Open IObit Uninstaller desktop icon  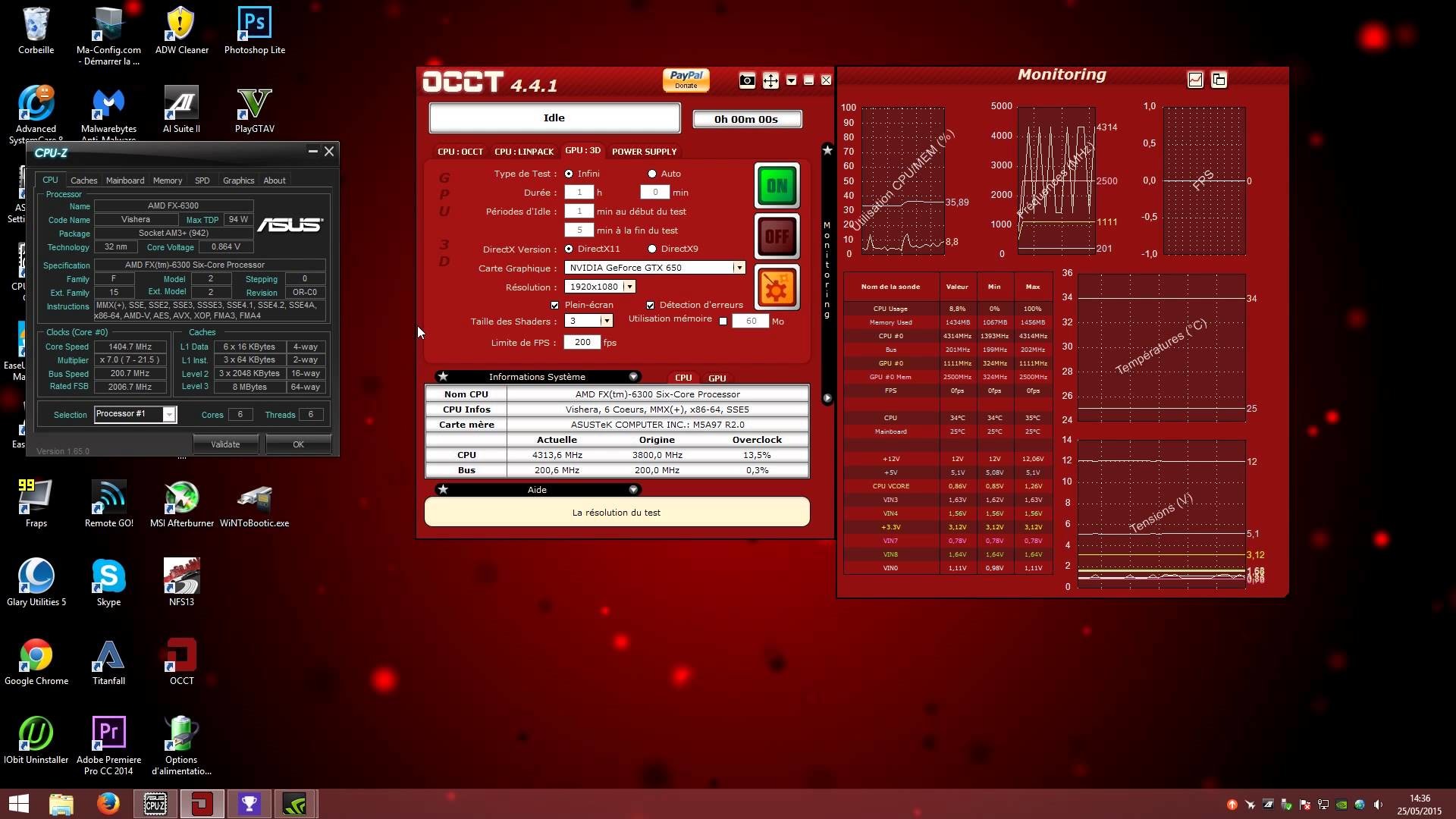click(x=36, y=740)
